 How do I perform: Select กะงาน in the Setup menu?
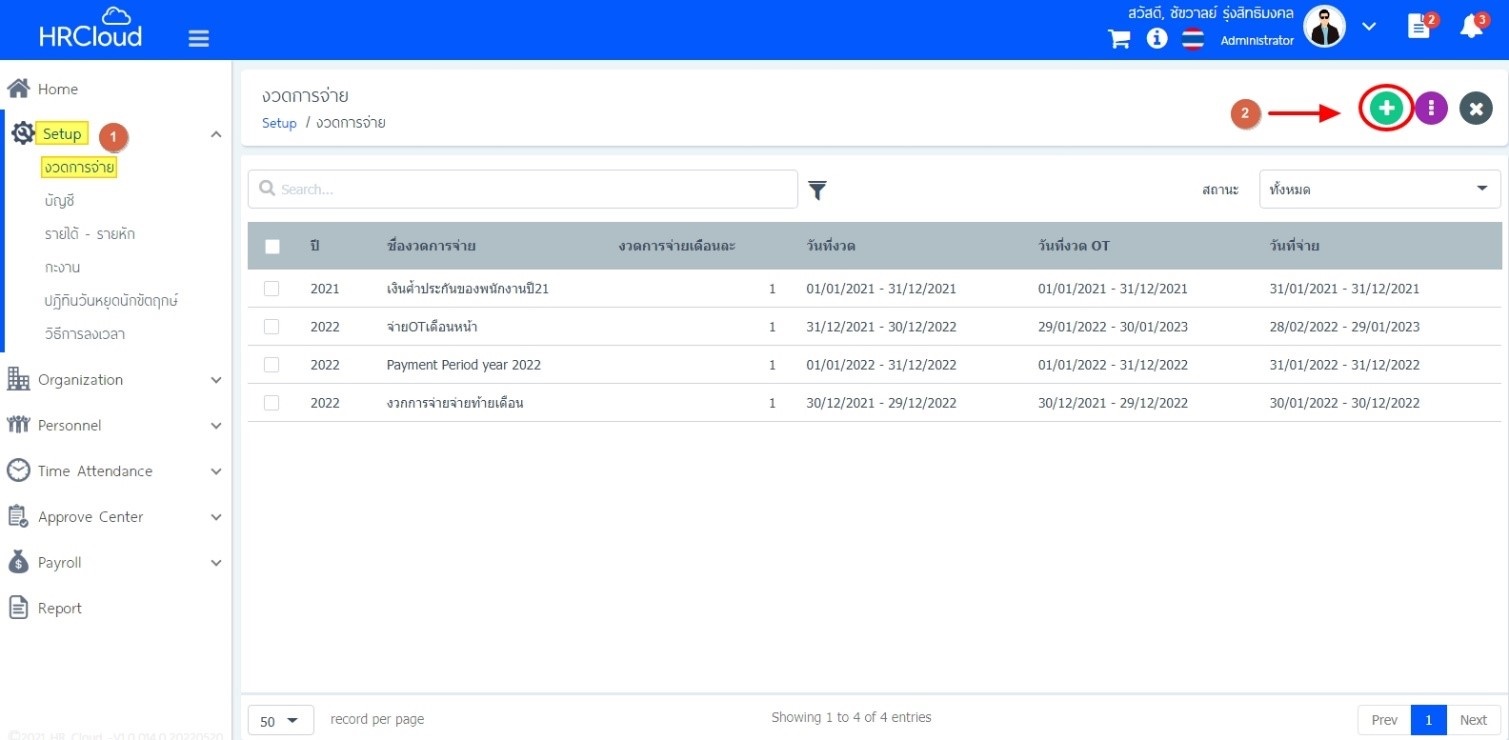[x=62, y=267]
